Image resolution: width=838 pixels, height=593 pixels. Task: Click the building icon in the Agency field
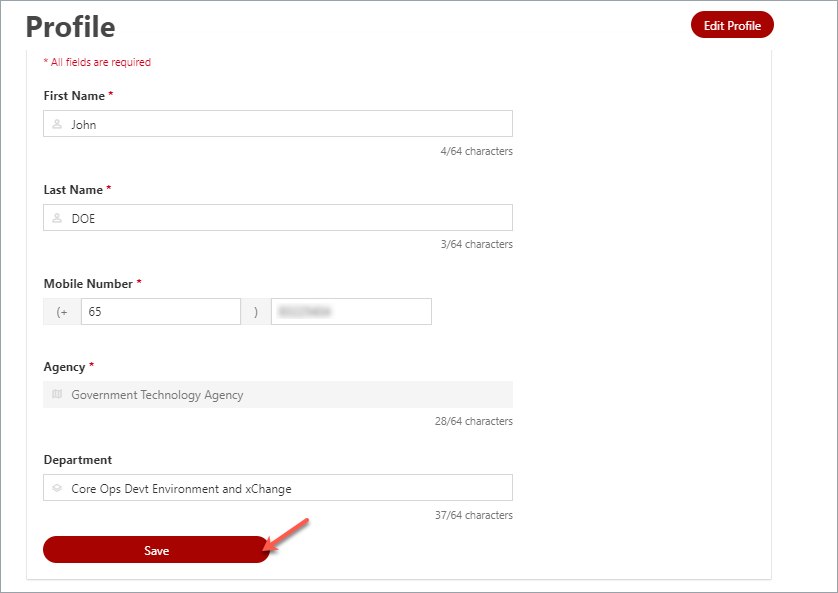[57, 394]
